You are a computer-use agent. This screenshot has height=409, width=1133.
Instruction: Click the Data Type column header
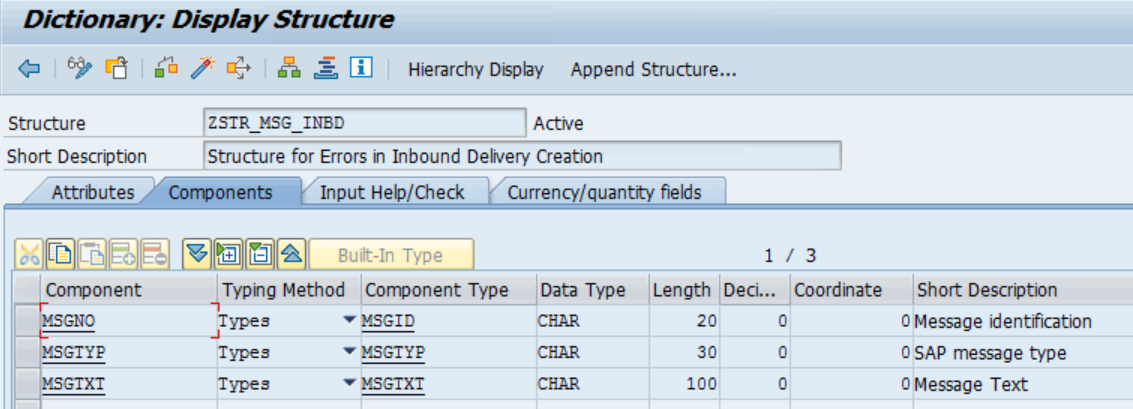click(593, 290)
